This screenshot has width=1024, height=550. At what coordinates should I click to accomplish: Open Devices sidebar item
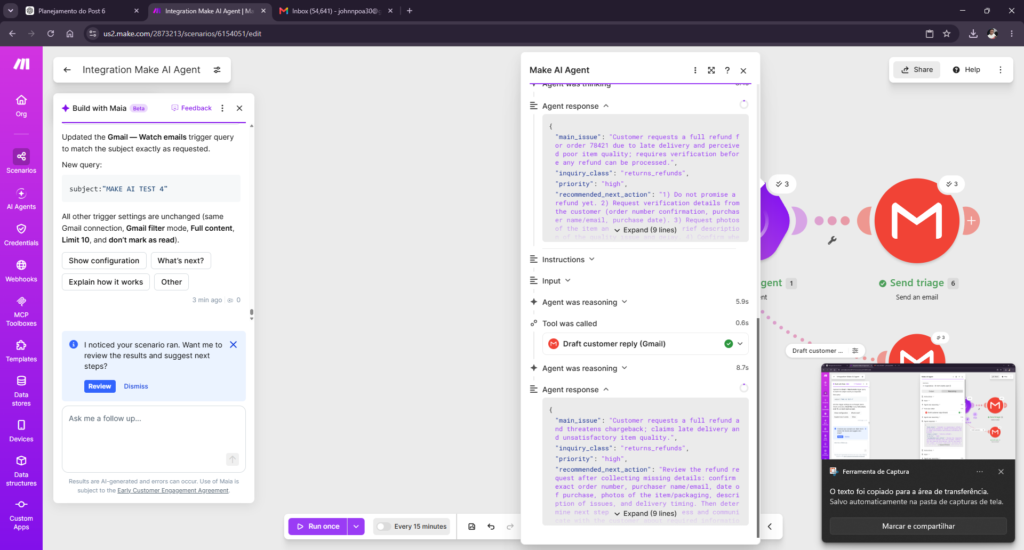coord(21,430)
